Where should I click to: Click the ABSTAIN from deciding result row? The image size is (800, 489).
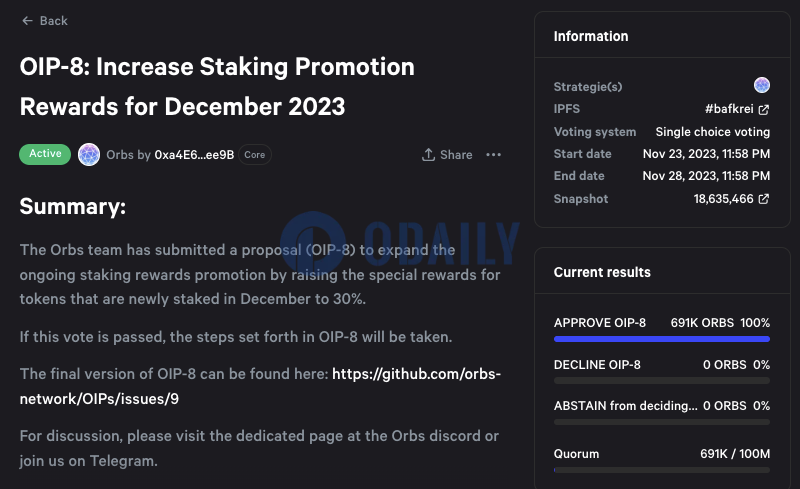click(662, 412)
